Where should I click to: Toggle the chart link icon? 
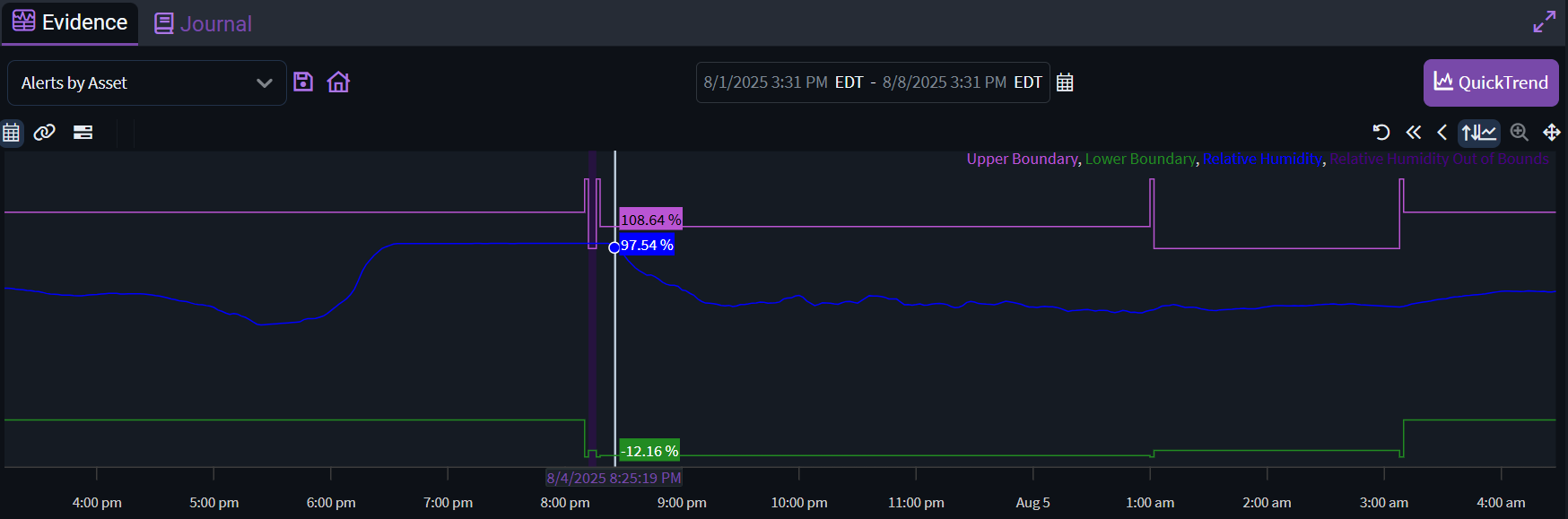[x=45, y=133]
